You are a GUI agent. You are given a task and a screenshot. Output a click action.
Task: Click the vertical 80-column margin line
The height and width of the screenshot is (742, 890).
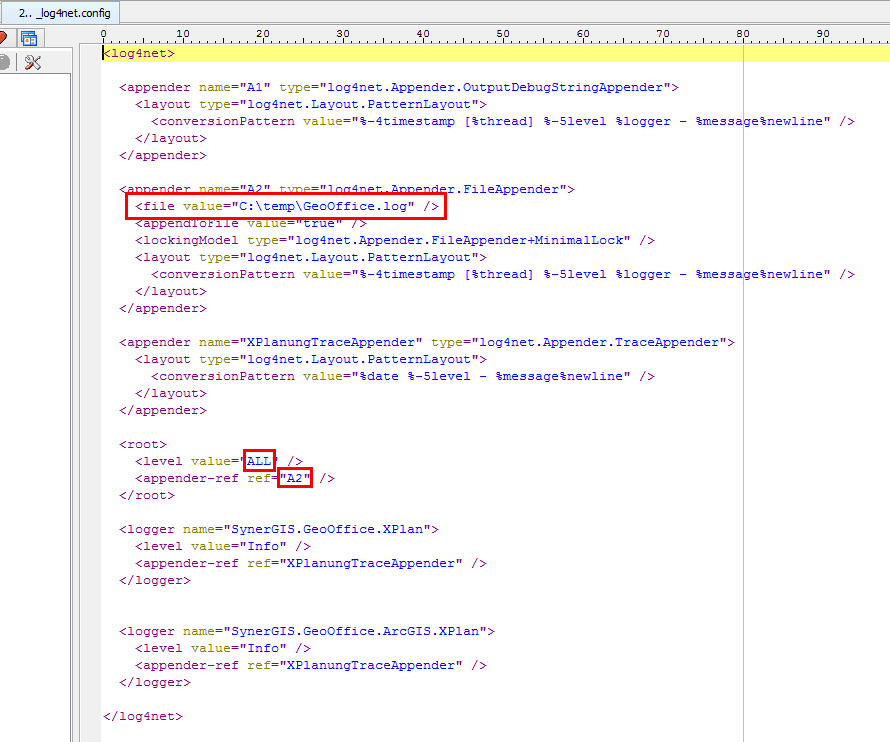pyautogui.click(x=743, y=400)
